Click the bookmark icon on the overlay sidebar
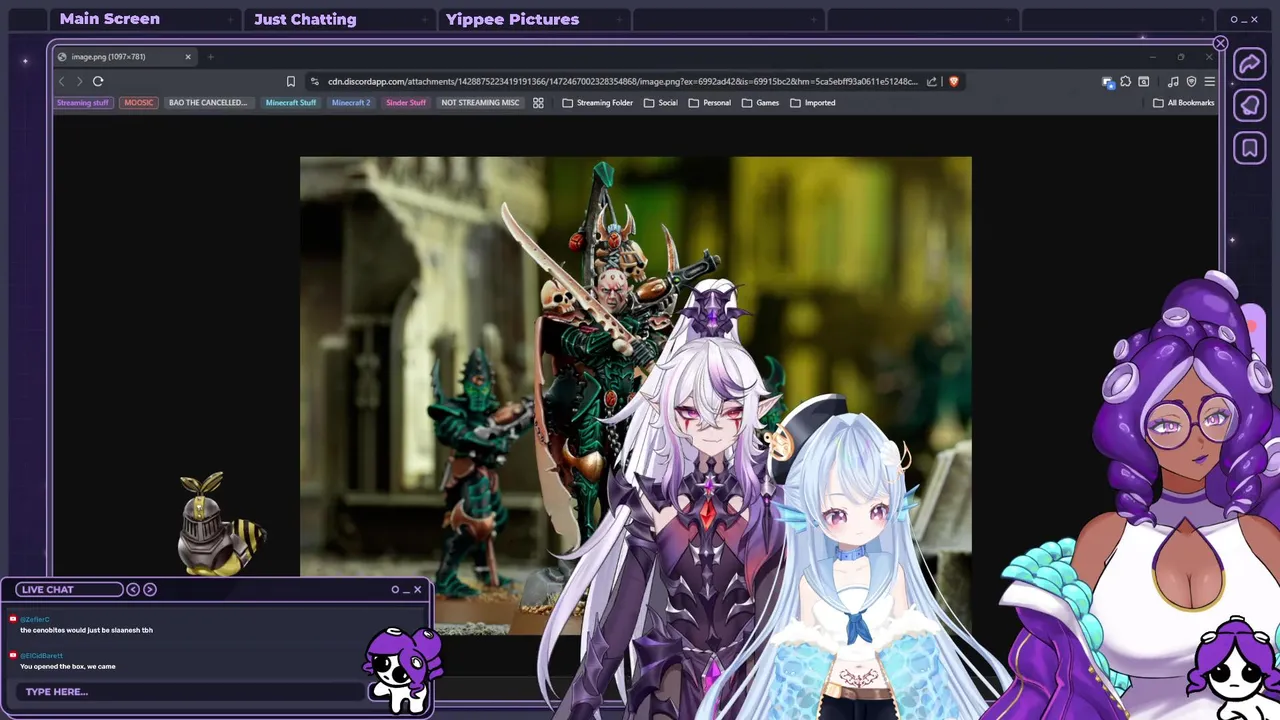Screen dimensions: 1280x720 pyautogui.click(x=1250, y=148)
